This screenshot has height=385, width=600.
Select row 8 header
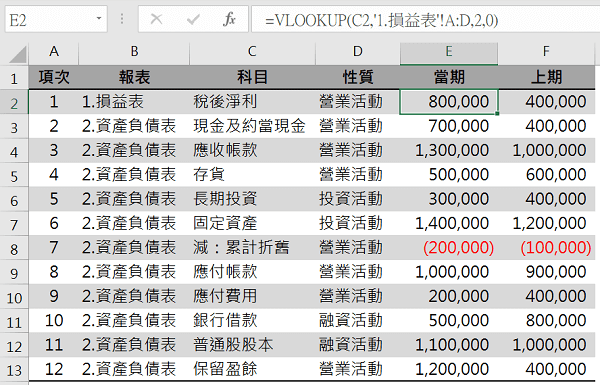click(x=14, y=248)
